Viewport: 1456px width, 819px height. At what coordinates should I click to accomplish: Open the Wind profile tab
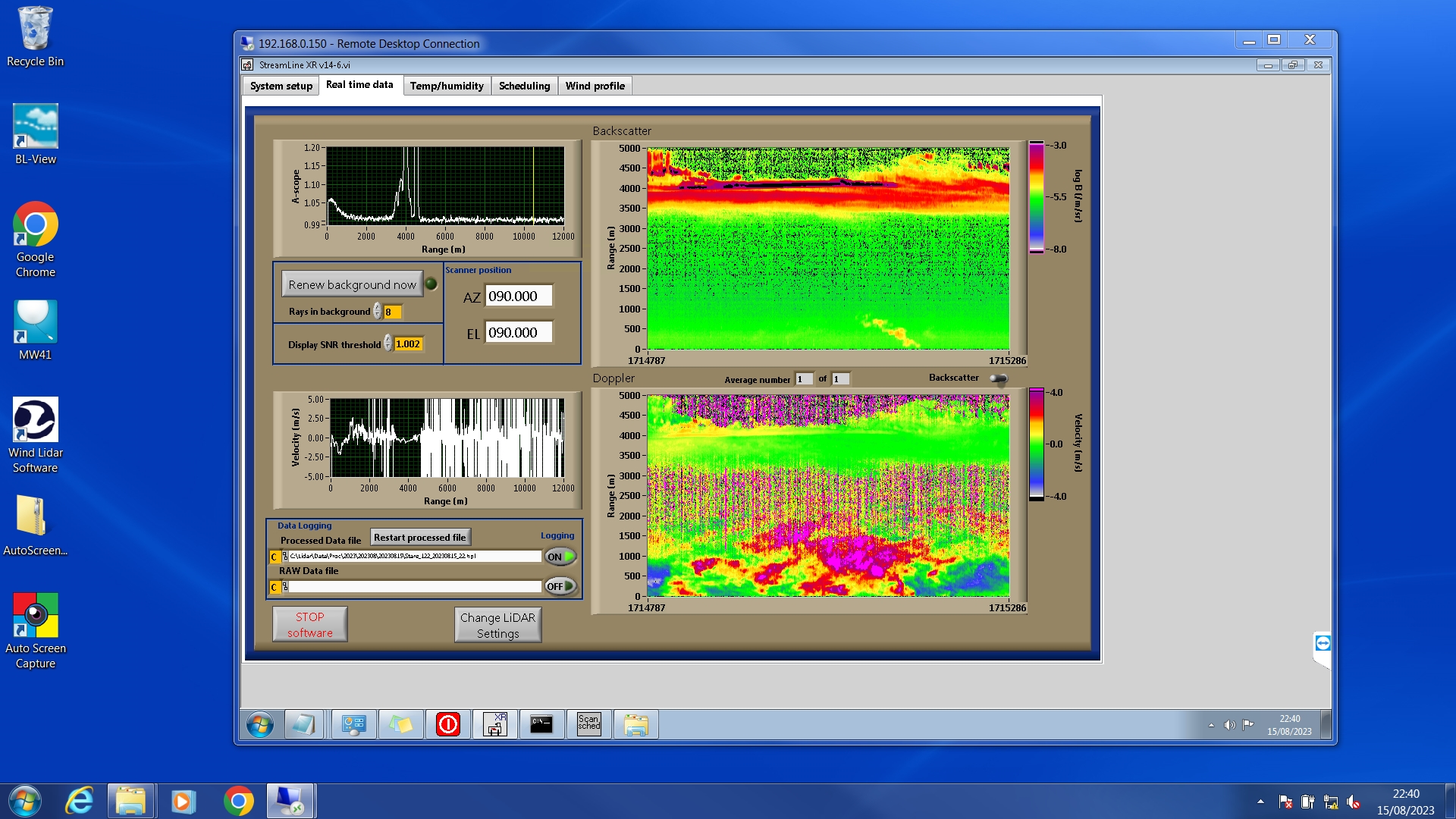[595, 86]
